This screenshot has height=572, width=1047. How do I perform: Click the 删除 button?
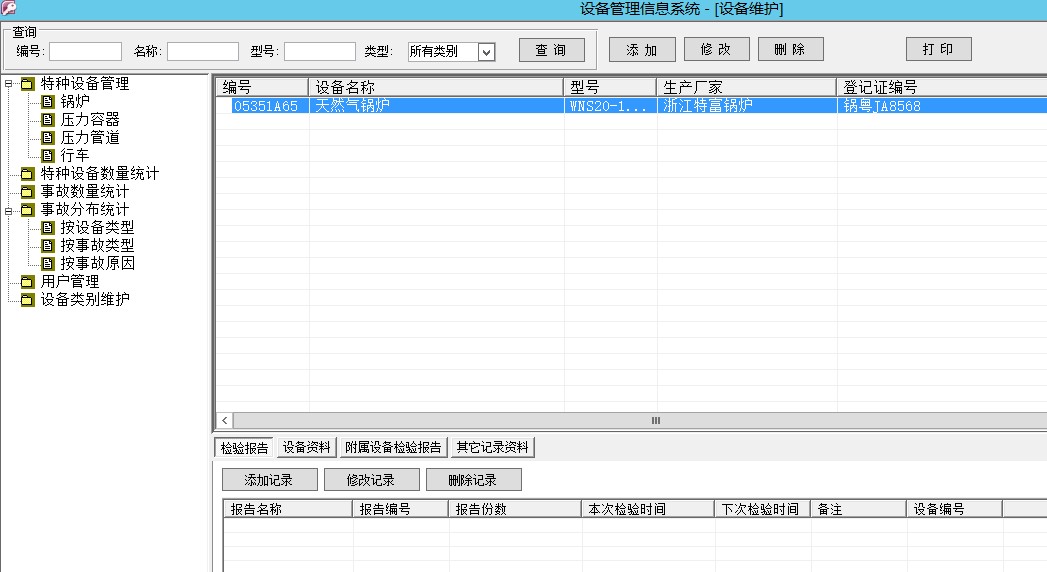pos(791,49)
